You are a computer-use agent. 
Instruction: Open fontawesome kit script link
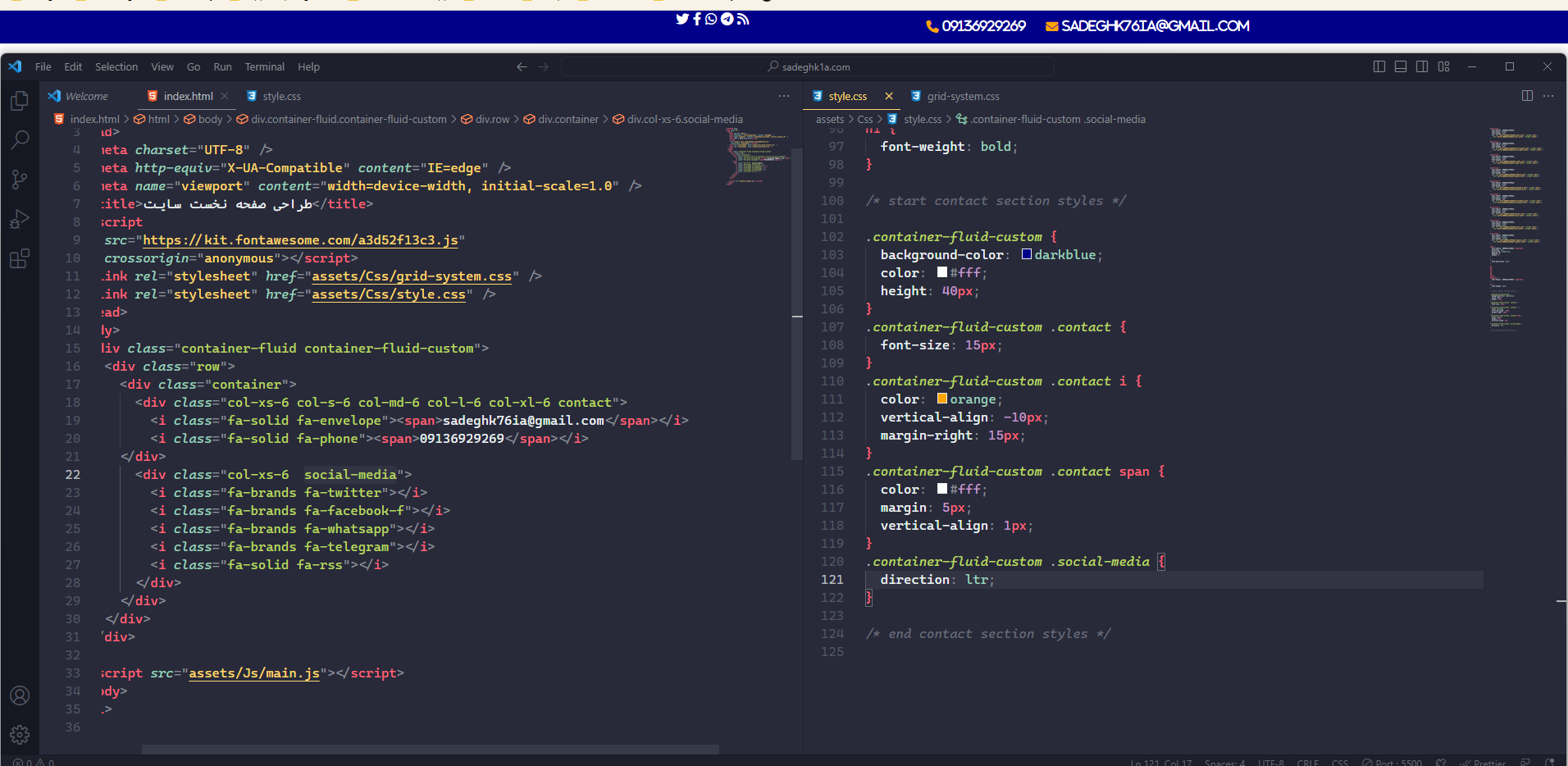coord(300,240)
